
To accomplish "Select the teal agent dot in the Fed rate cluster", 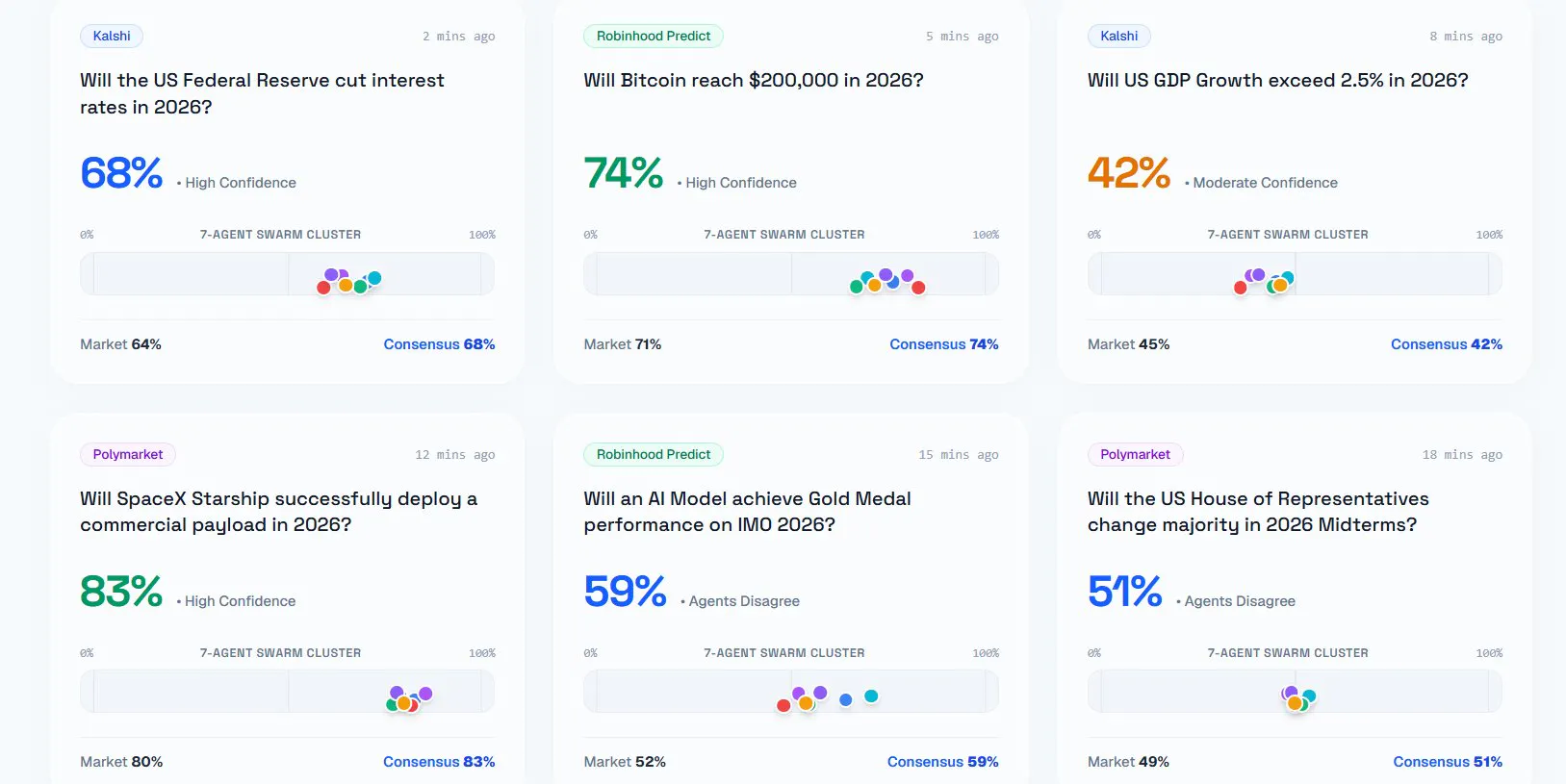I will coord(374,278).
